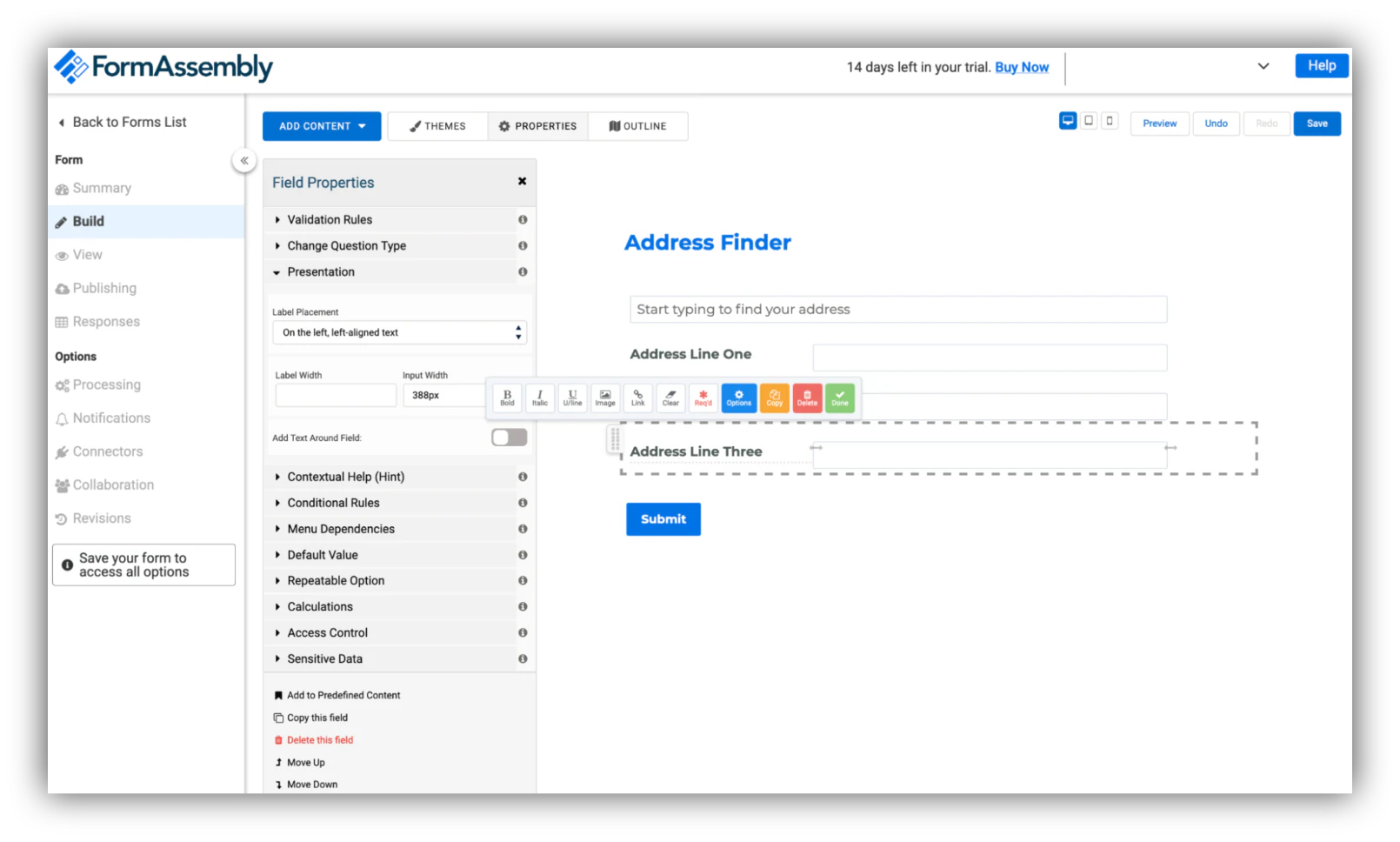This screenshot has width=1400, height=842.
Task: Go Back to Forms List
Action: 123,122
